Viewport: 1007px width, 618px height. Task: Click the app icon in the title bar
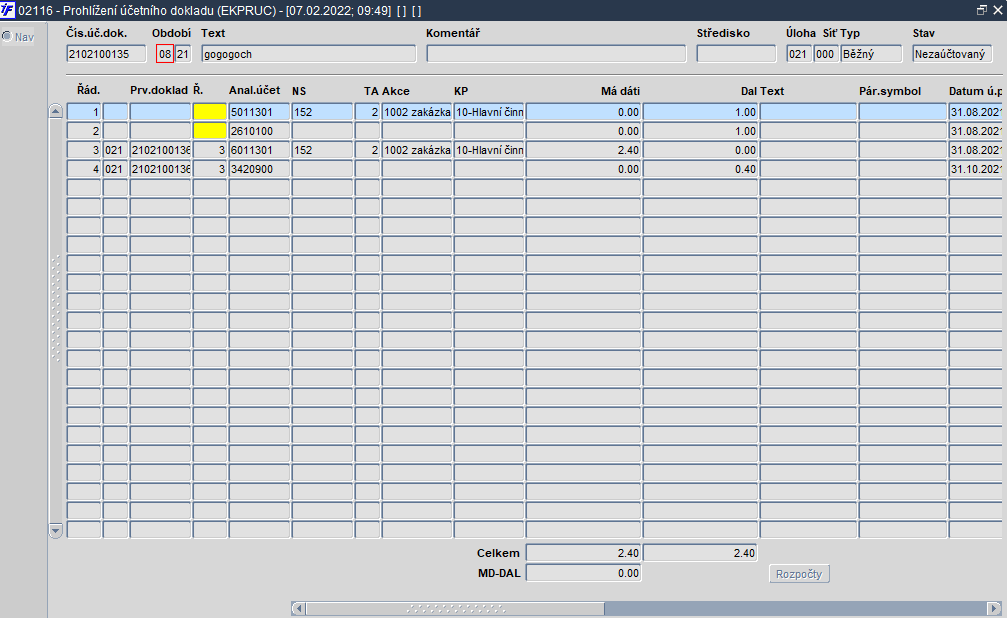click(8, 10)
